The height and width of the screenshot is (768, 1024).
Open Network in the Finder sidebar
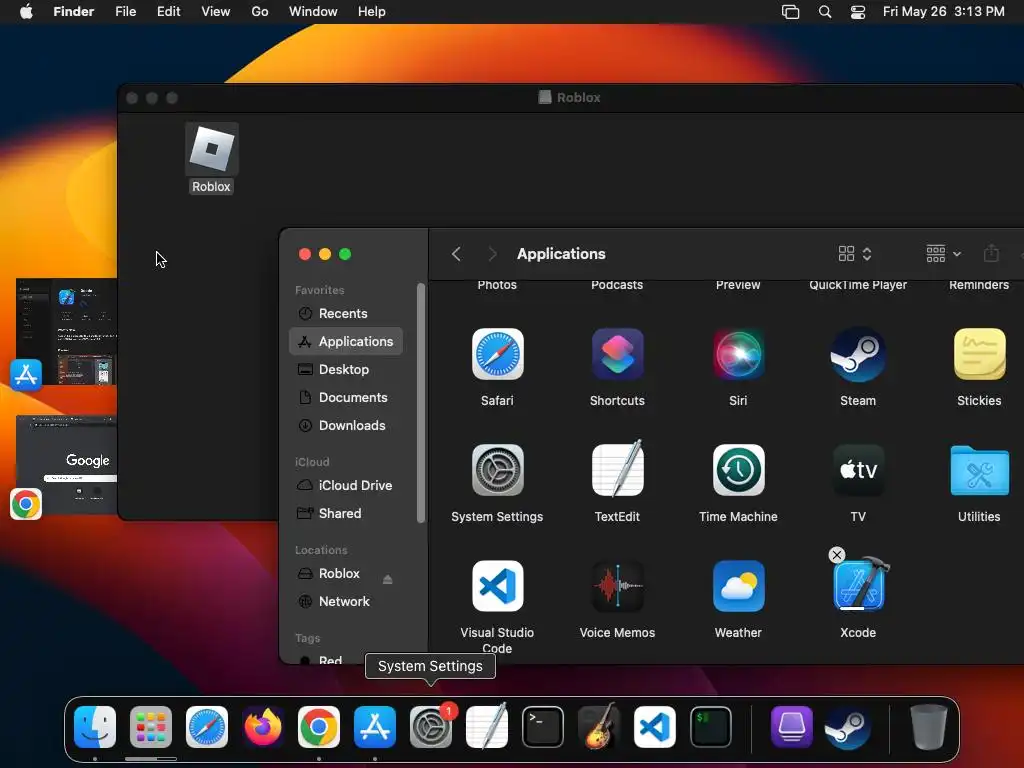coord(346,601)
